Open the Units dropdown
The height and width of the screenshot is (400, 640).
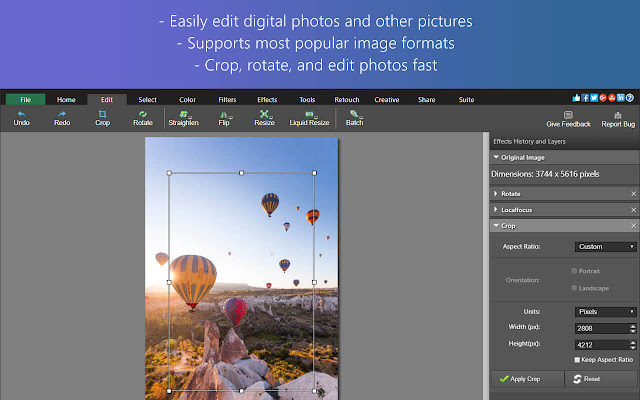tap(605, 312)
